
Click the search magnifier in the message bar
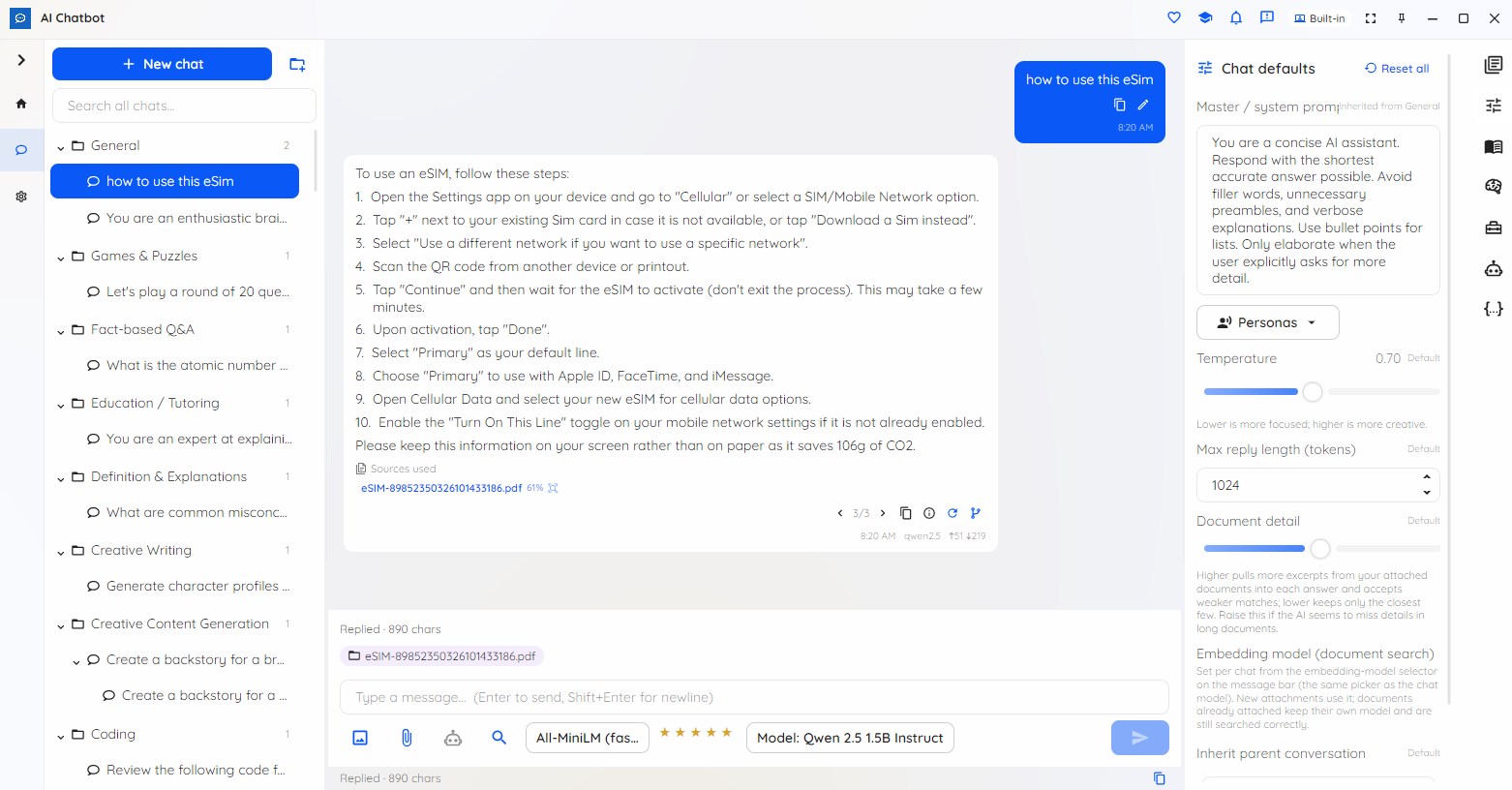pyautogui.click(x=499, y=738)
